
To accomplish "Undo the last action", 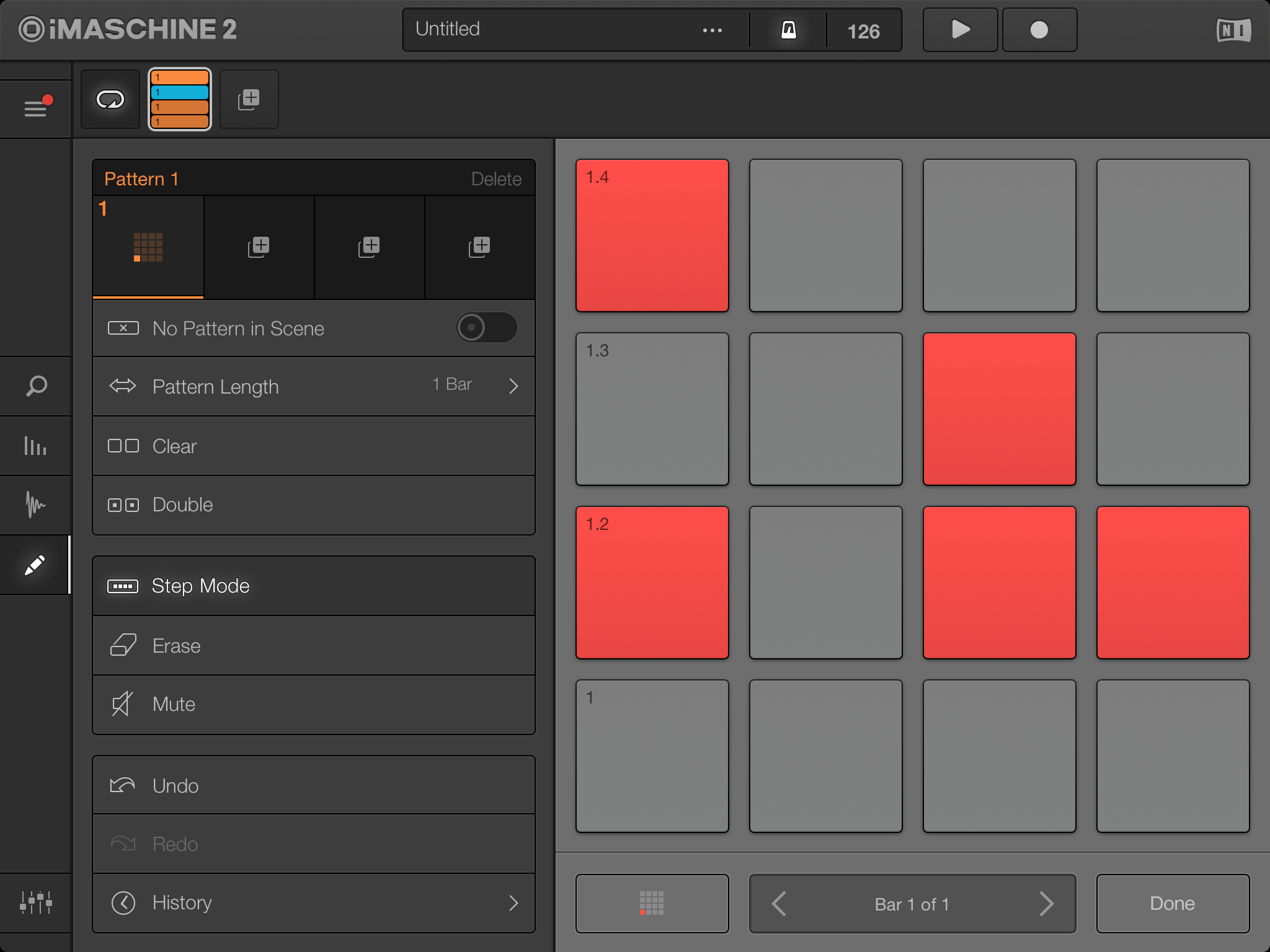I will tap(314, 785).
